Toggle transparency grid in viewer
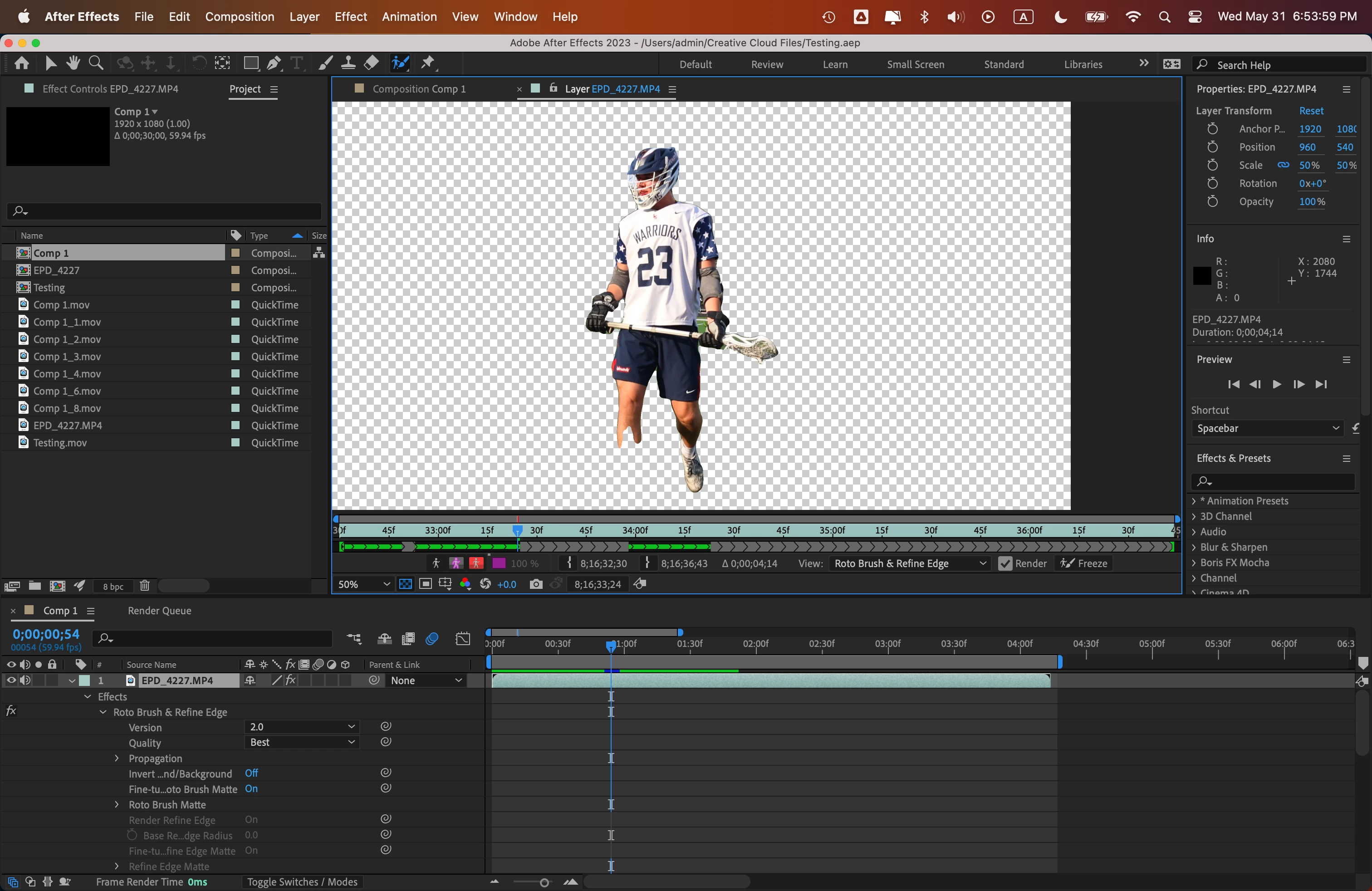 [x=405, y=584]
